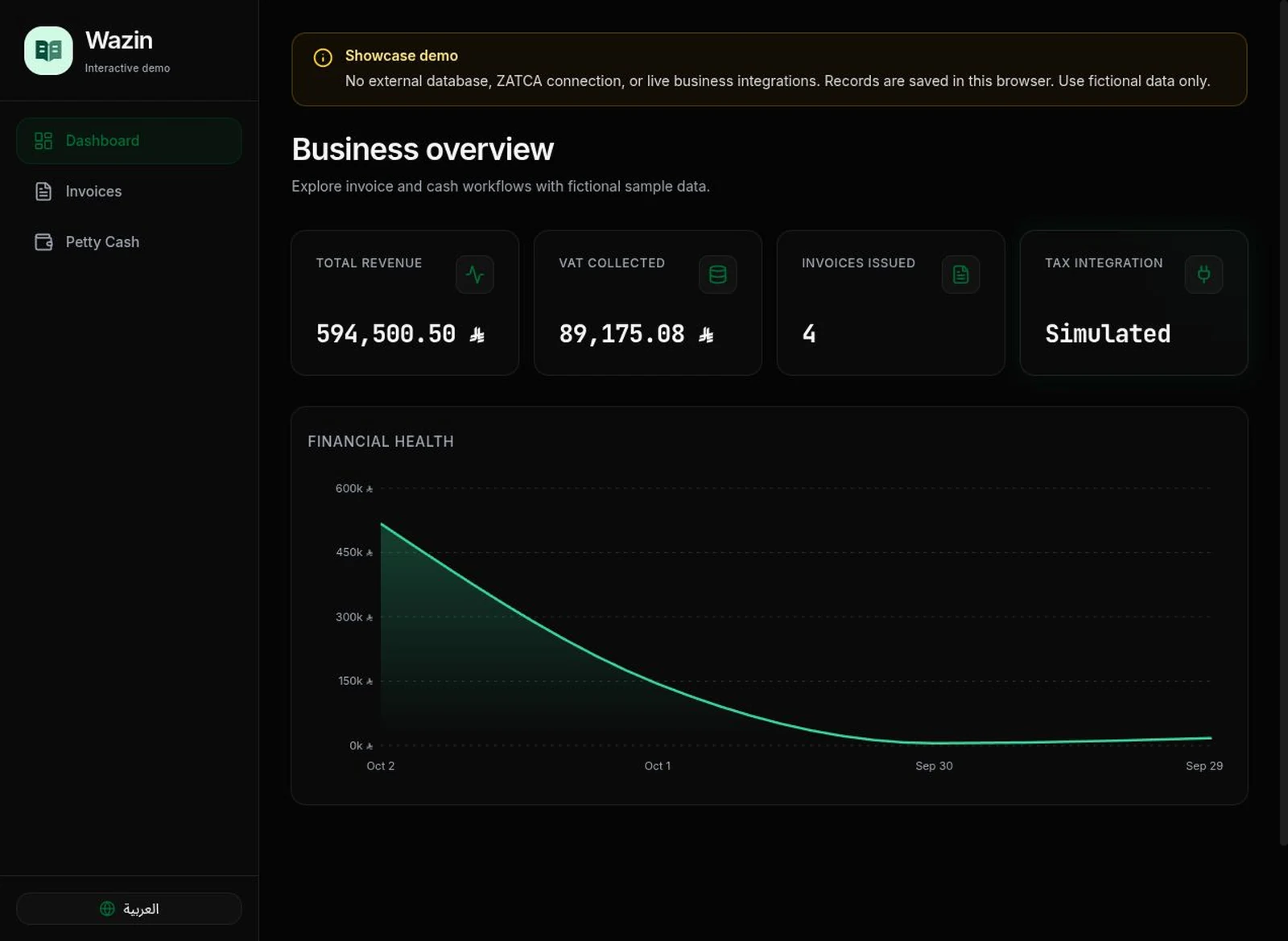The width and height of the screenshot is (1288, 941).
Task: Click the INVOICES ISSUED card label
Action: click(858, 263)
